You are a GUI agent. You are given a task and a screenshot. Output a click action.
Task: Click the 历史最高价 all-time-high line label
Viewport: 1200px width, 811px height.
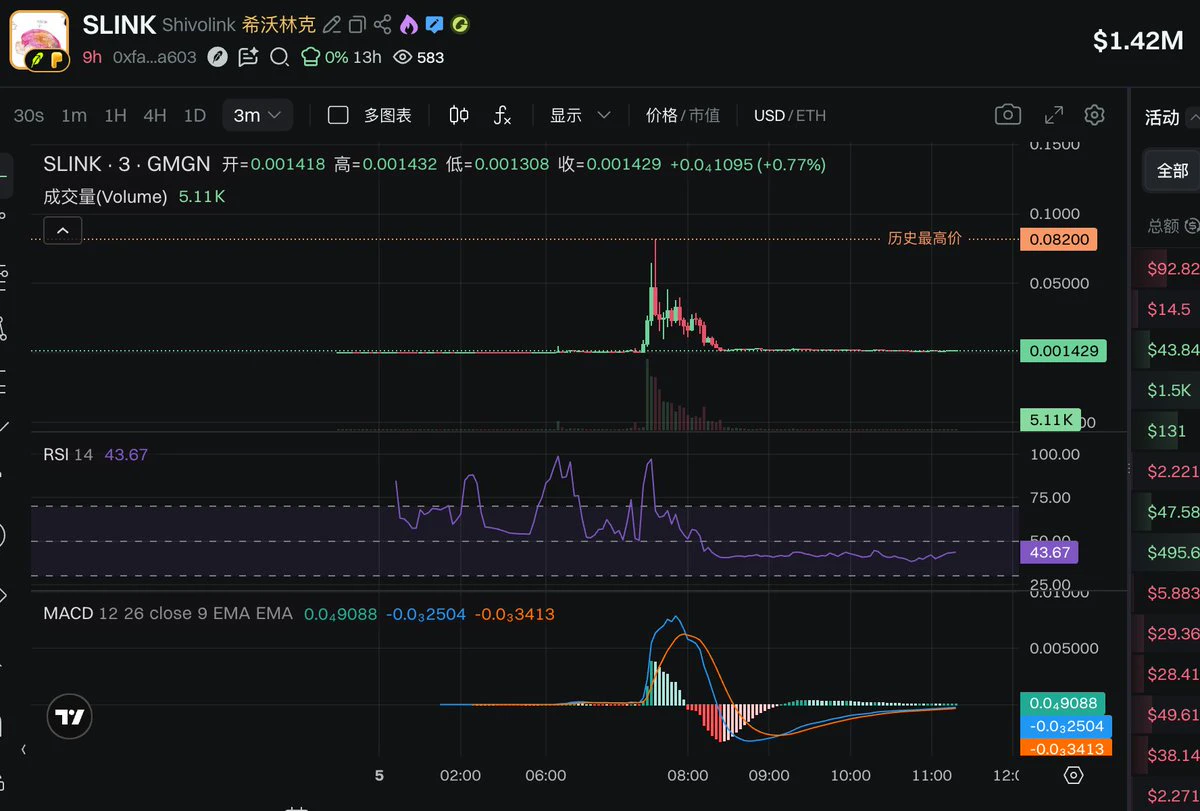[924, 239]
